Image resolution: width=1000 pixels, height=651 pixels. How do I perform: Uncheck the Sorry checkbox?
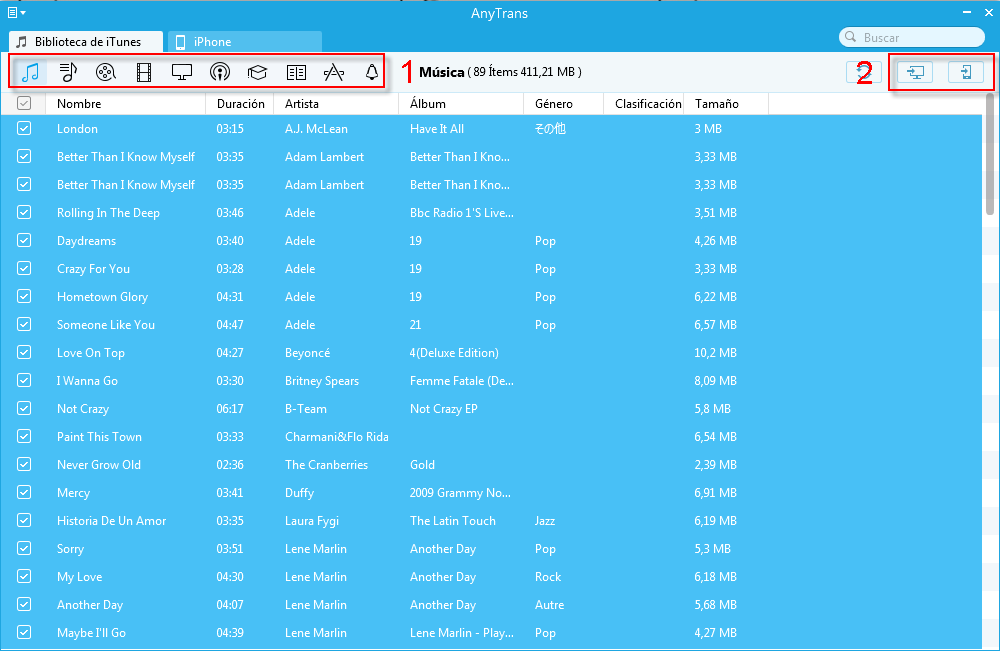point(24,549)
